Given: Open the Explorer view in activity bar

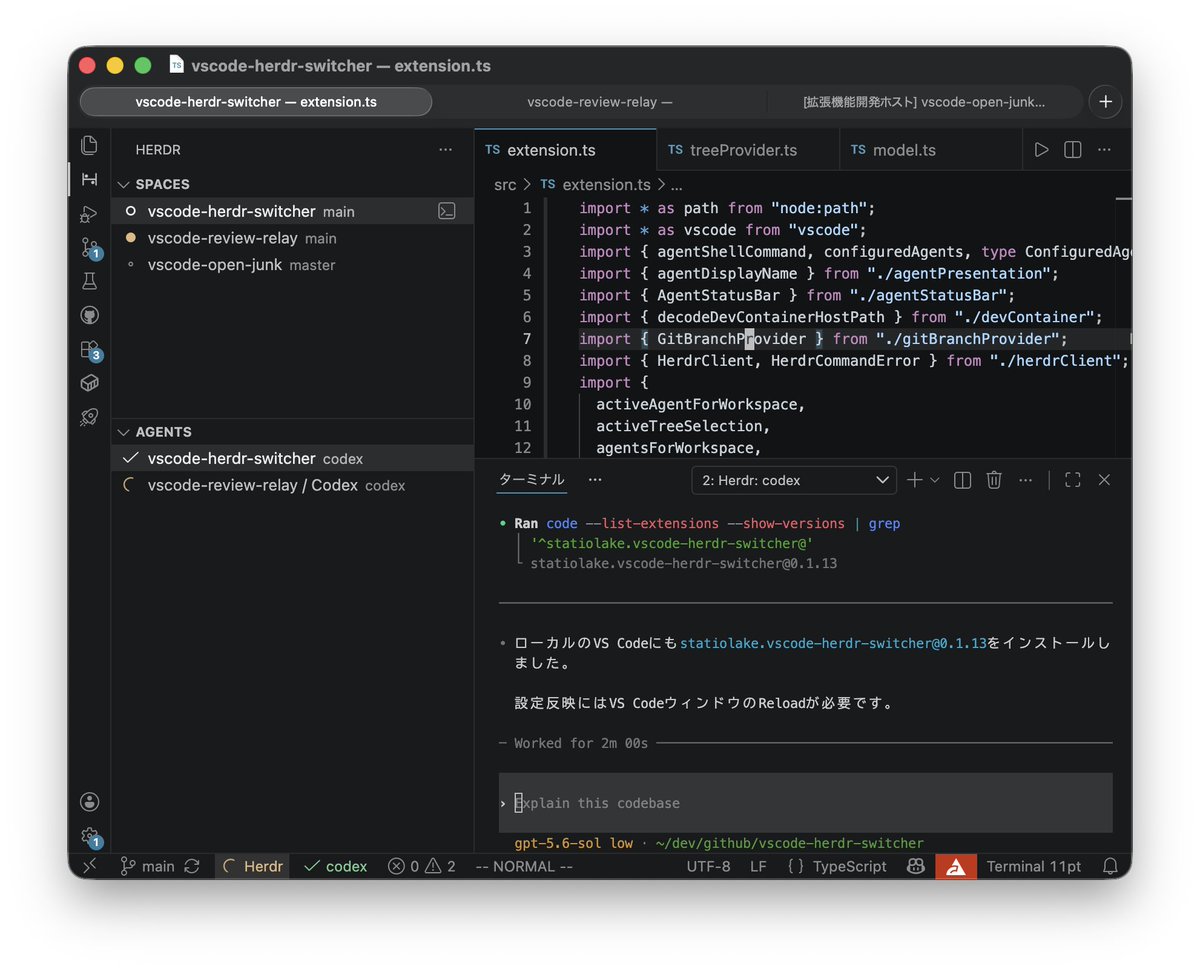Looking at the screenshot, I should click(89, 145).
